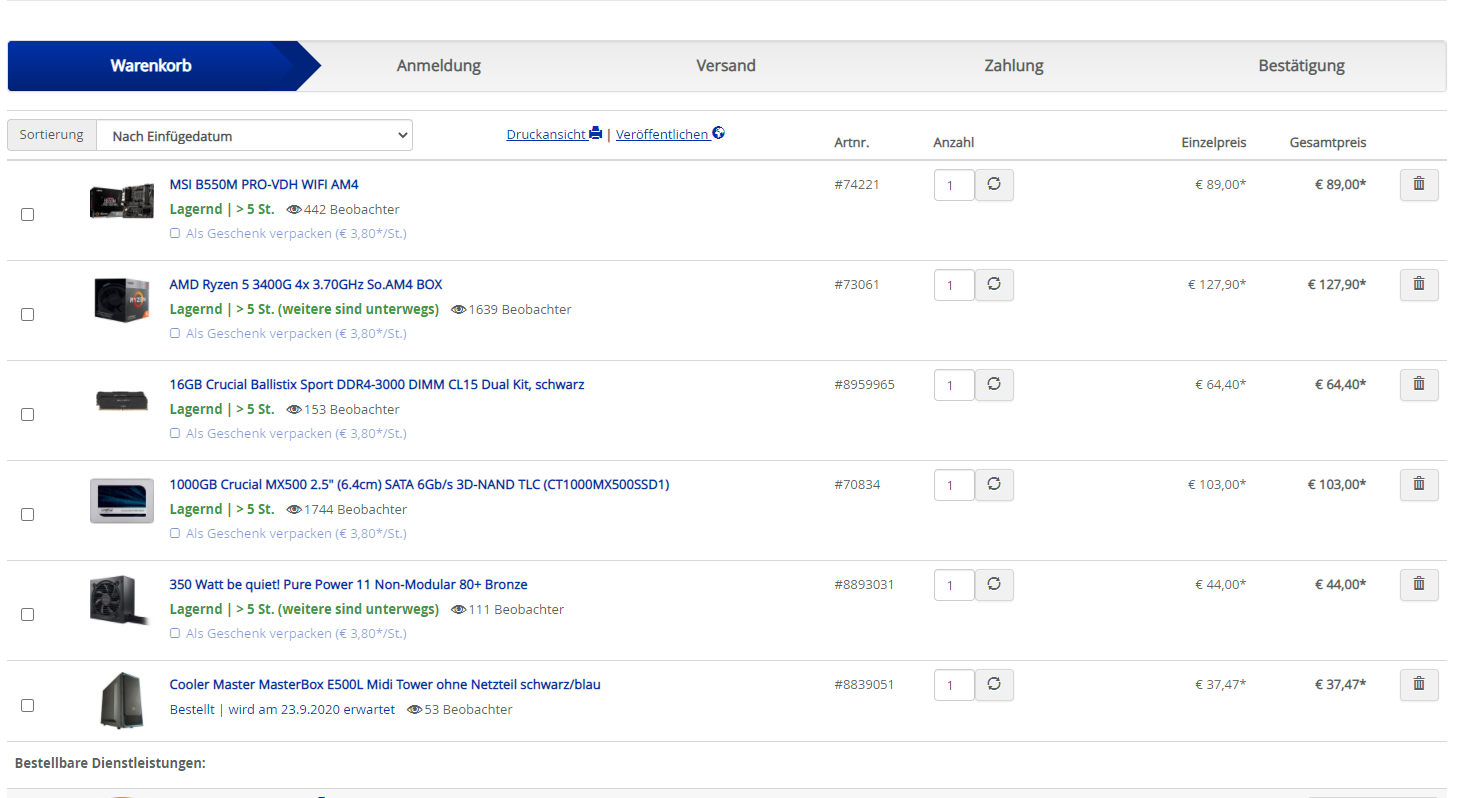Screen dimensions: 1467x798
Task: Remove AMD Ryzen 5 3400G with trash icon
Action: [x=1418, y=285]
